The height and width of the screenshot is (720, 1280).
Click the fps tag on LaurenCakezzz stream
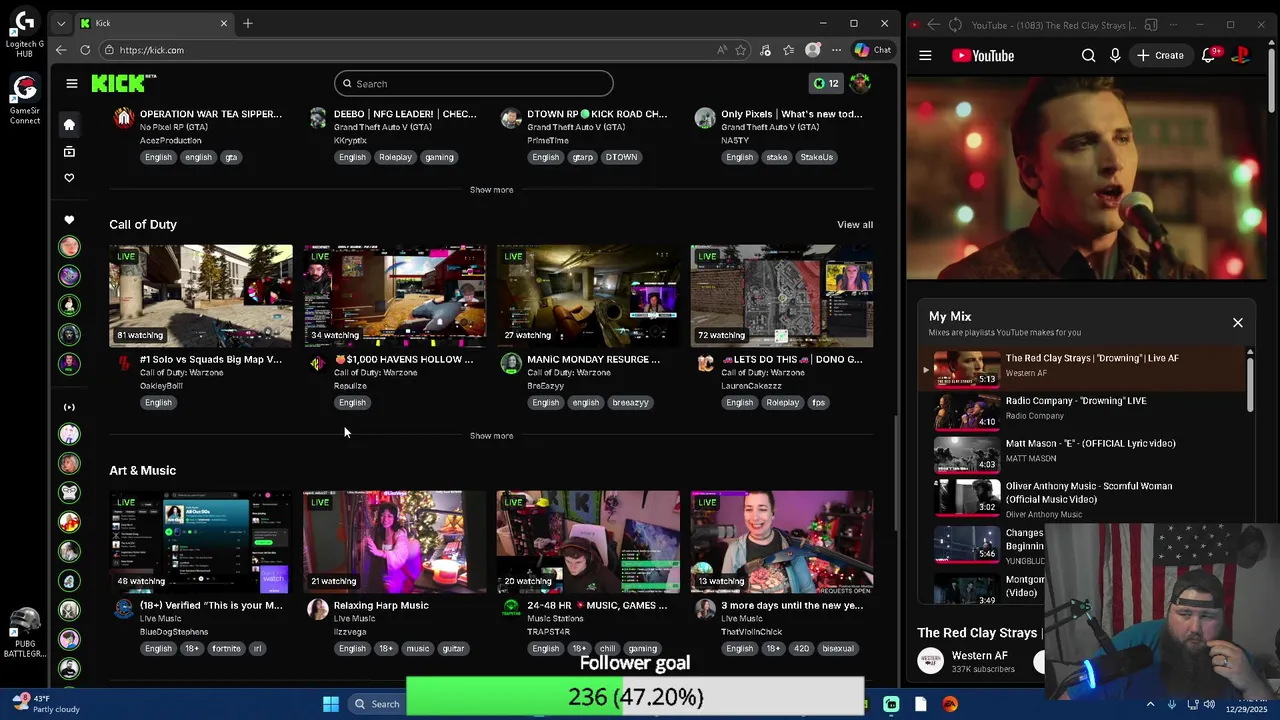[x=818, y=403]
